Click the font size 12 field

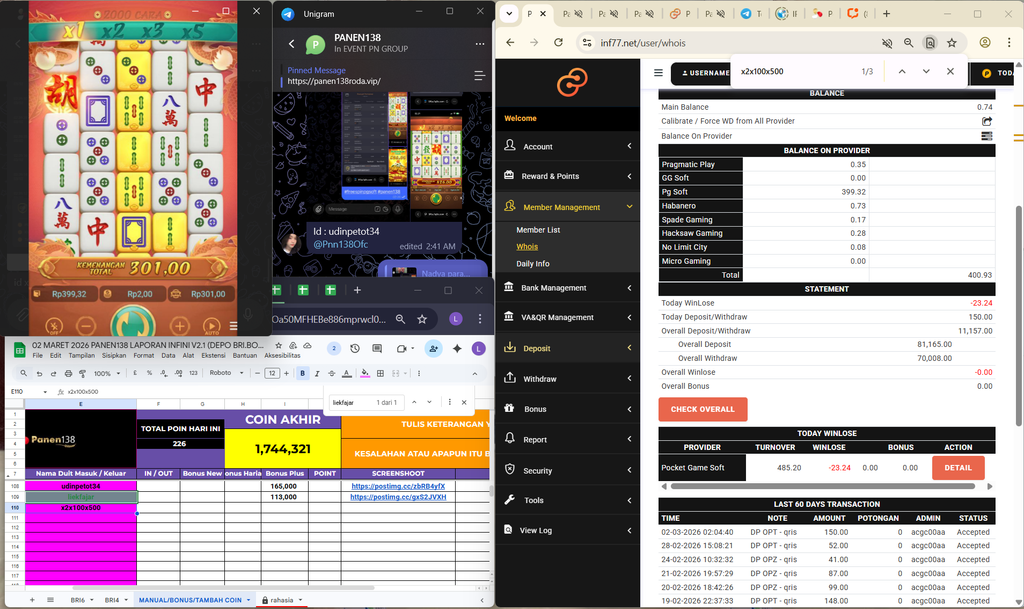272,373
